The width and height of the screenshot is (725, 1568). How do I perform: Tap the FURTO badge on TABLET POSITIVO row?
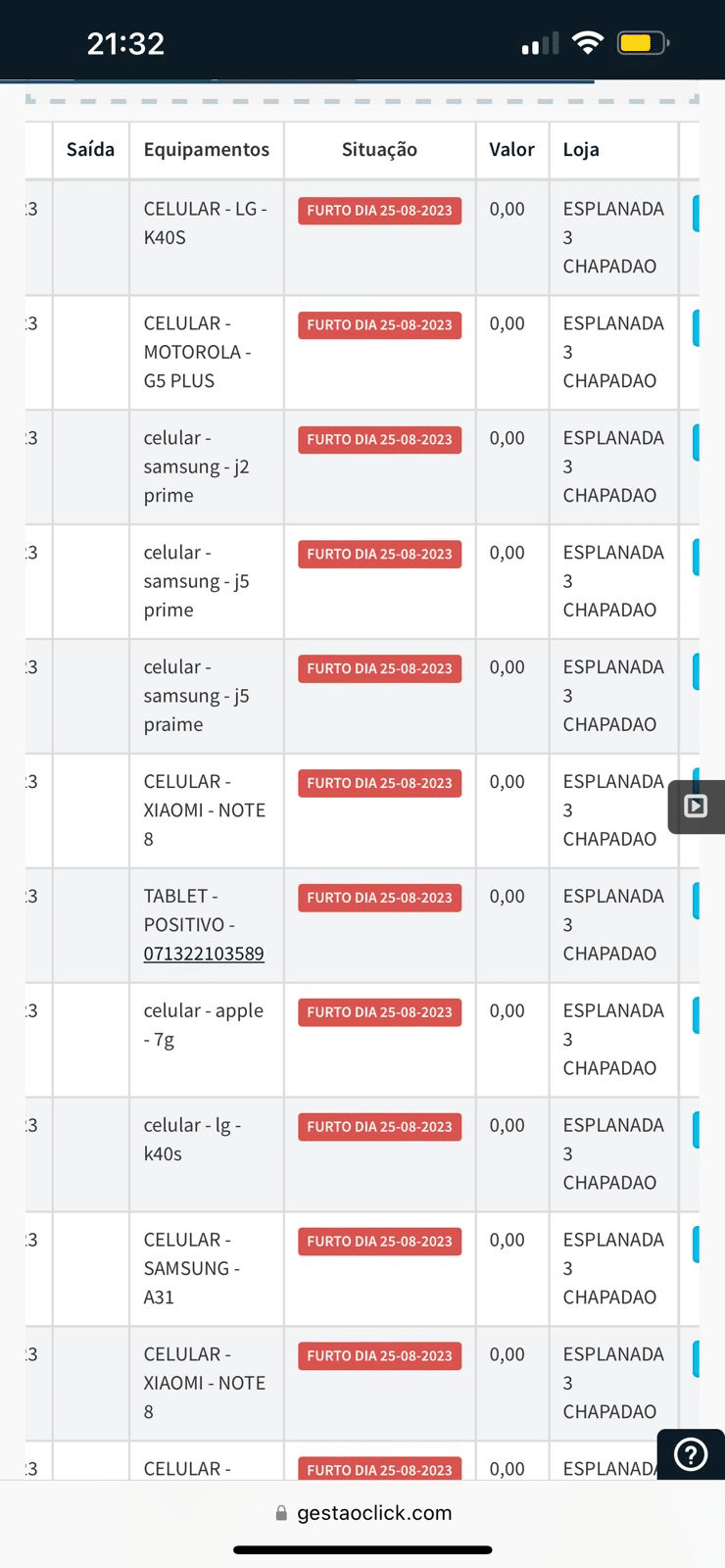379,898
